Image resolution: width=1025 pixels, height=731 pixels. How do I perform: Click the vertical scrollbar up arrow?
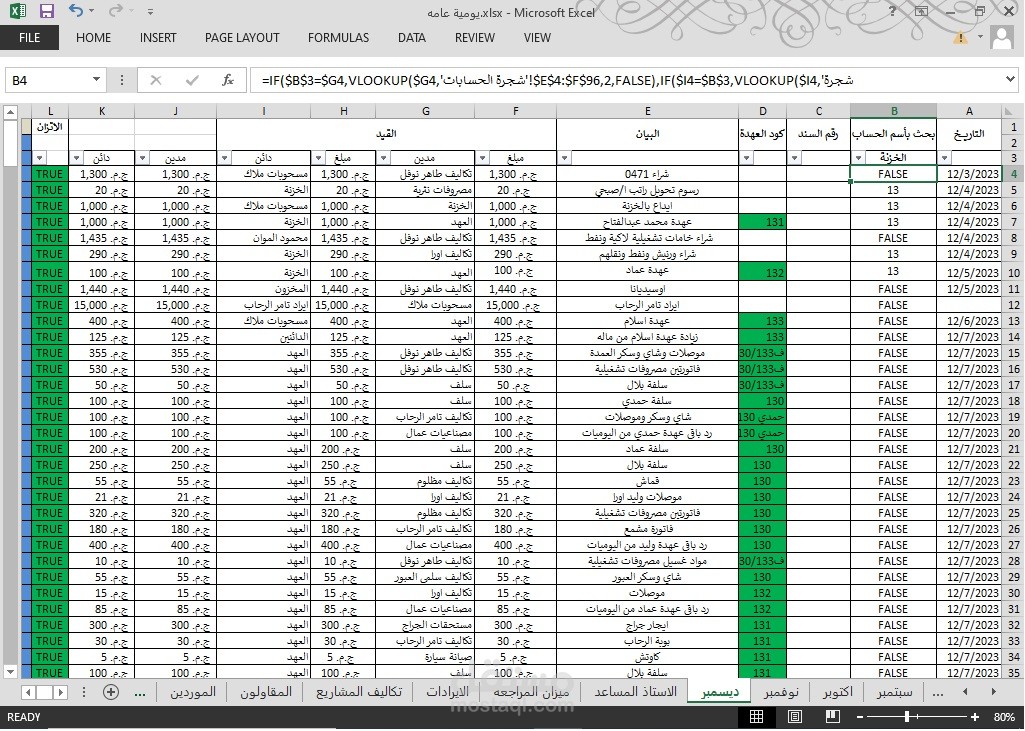pyautogui.click(x=10, y=112)
